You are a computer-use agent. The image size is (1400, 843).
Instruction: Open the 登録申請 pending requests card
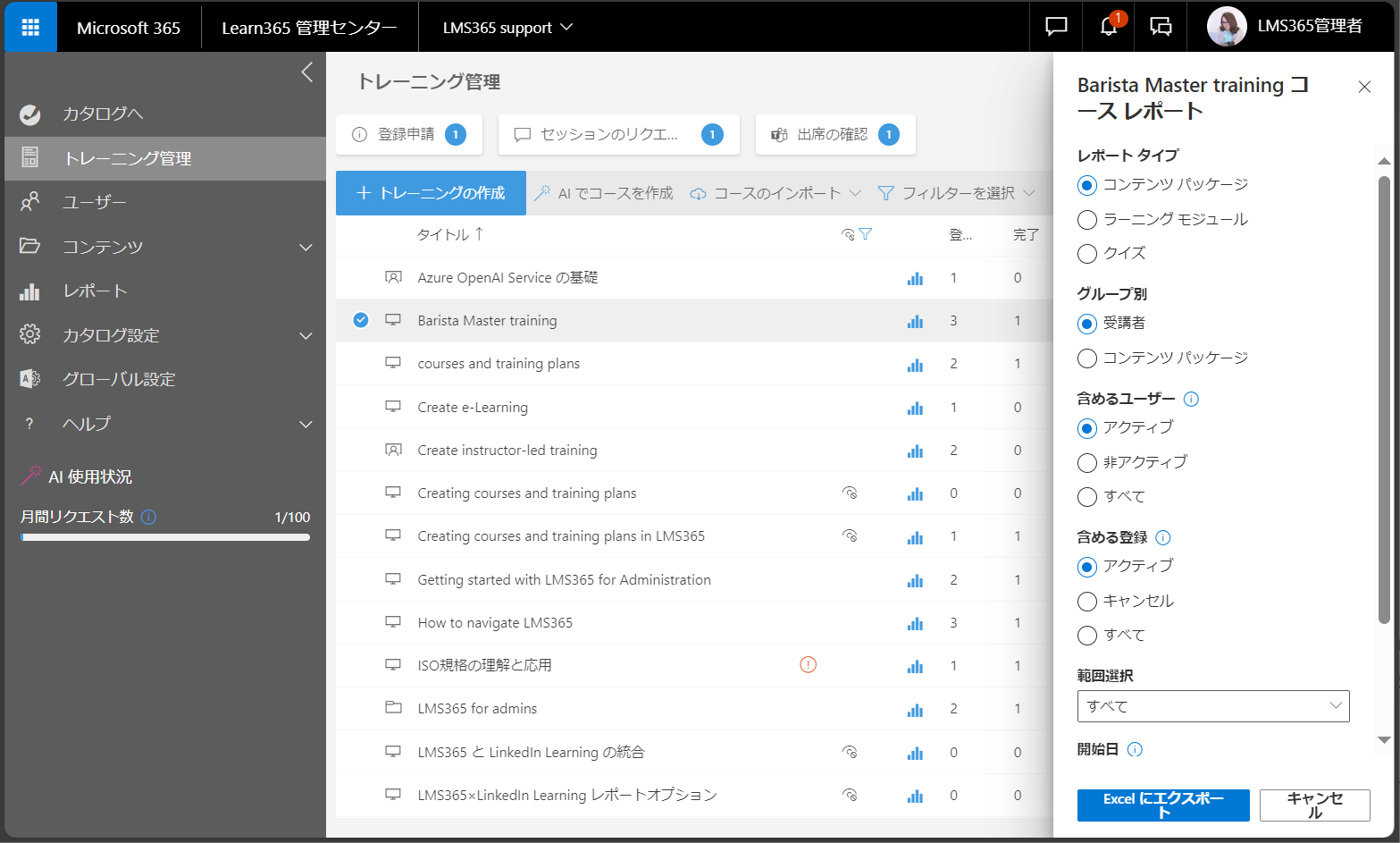[409, 135]
